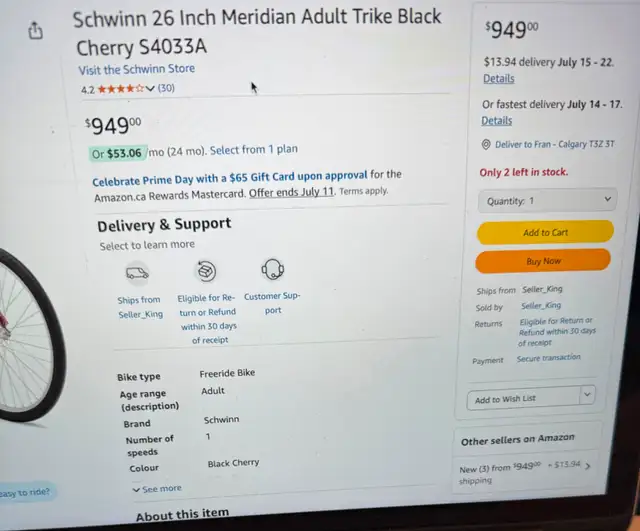Screen dimensions: 640x531
Task: Click Select from 1 plan link
Action: tap(254, 150)
